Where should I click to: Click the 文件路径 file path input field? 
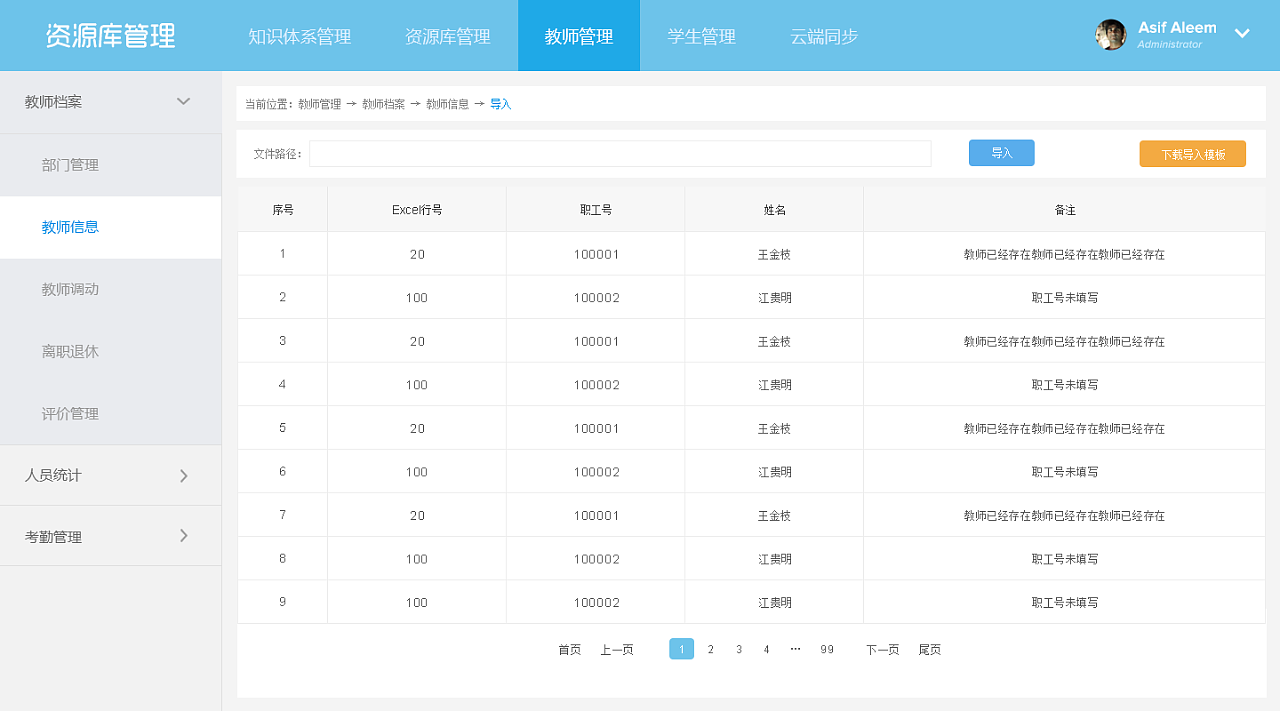coord(620,153)
